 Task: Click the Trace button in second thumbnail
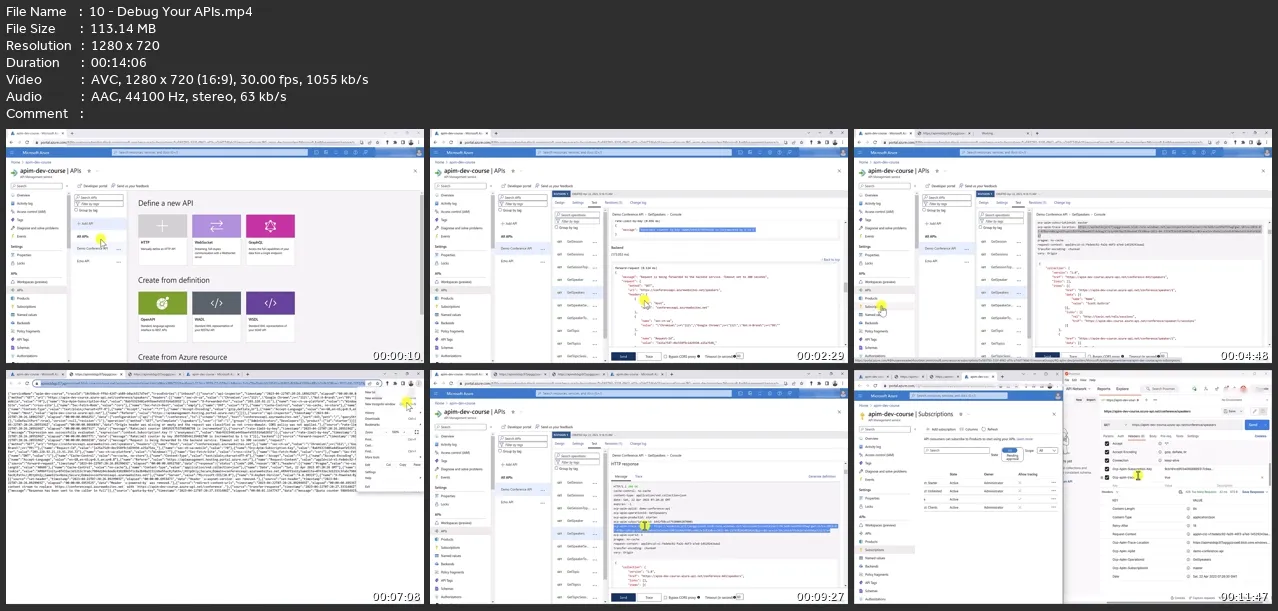649,356
